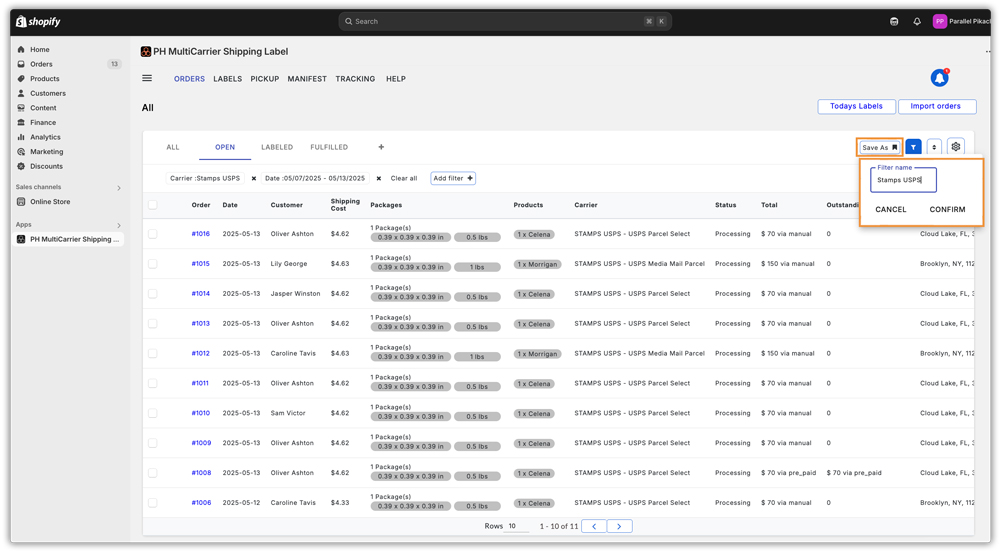Select checkbox for order #1016
The height and width of the screenshot is (553, 1000).
coord(152,234)
